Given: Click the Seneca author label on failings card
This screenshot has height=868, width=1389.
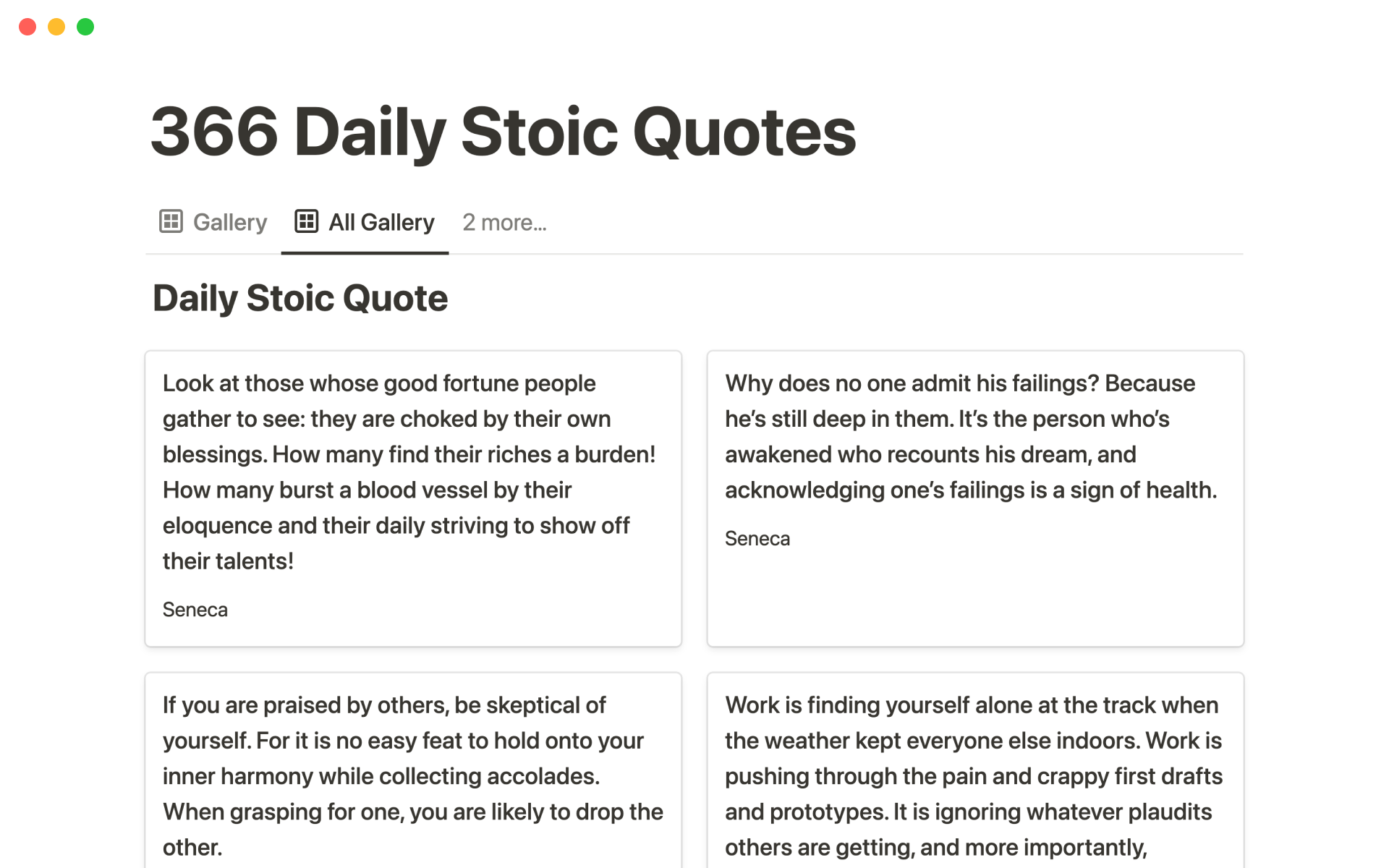Looking at the screenshot, I should pyautogui.click(x=757, y=539).
